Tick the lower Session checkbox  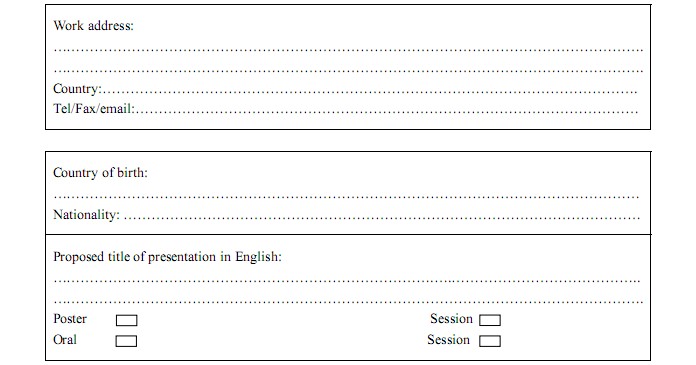490,341
